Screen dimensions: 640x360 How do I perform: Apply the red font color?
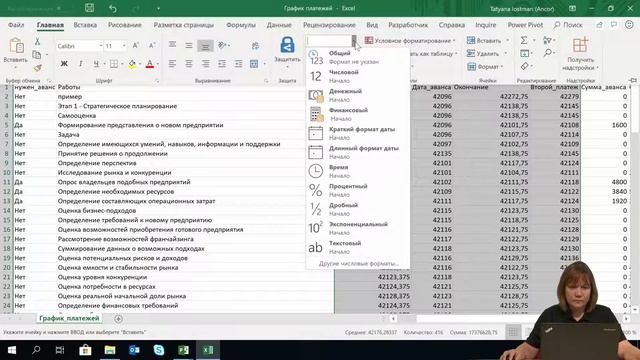coord(150,64)
